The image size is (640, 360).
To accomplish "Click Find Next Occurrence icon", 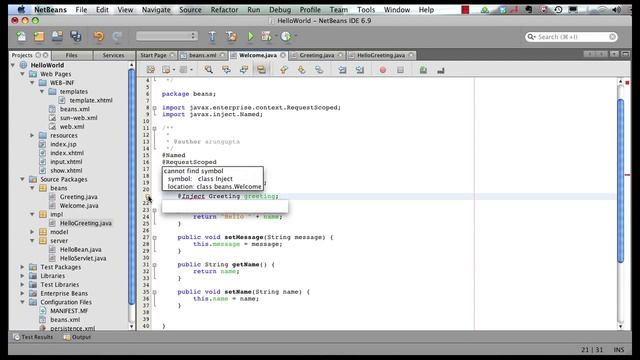I will pyautogui.click(x=244, y=70).
